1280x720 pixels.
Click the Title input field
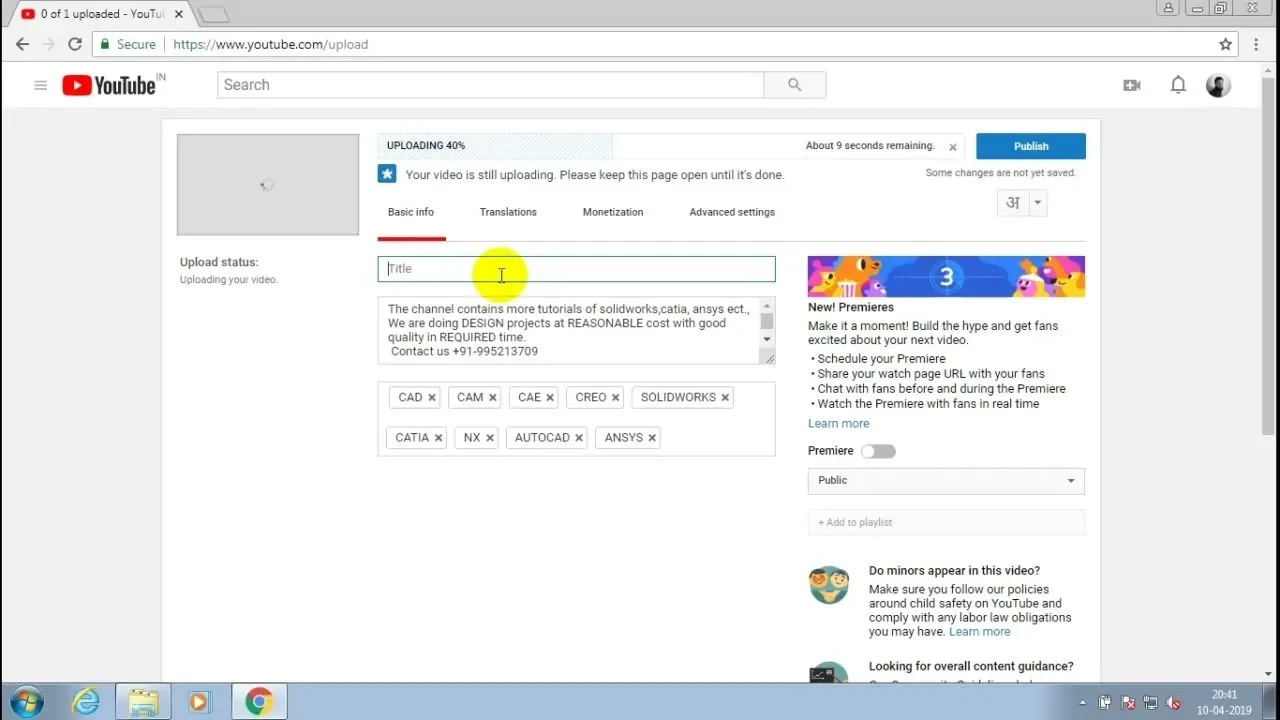576,269
